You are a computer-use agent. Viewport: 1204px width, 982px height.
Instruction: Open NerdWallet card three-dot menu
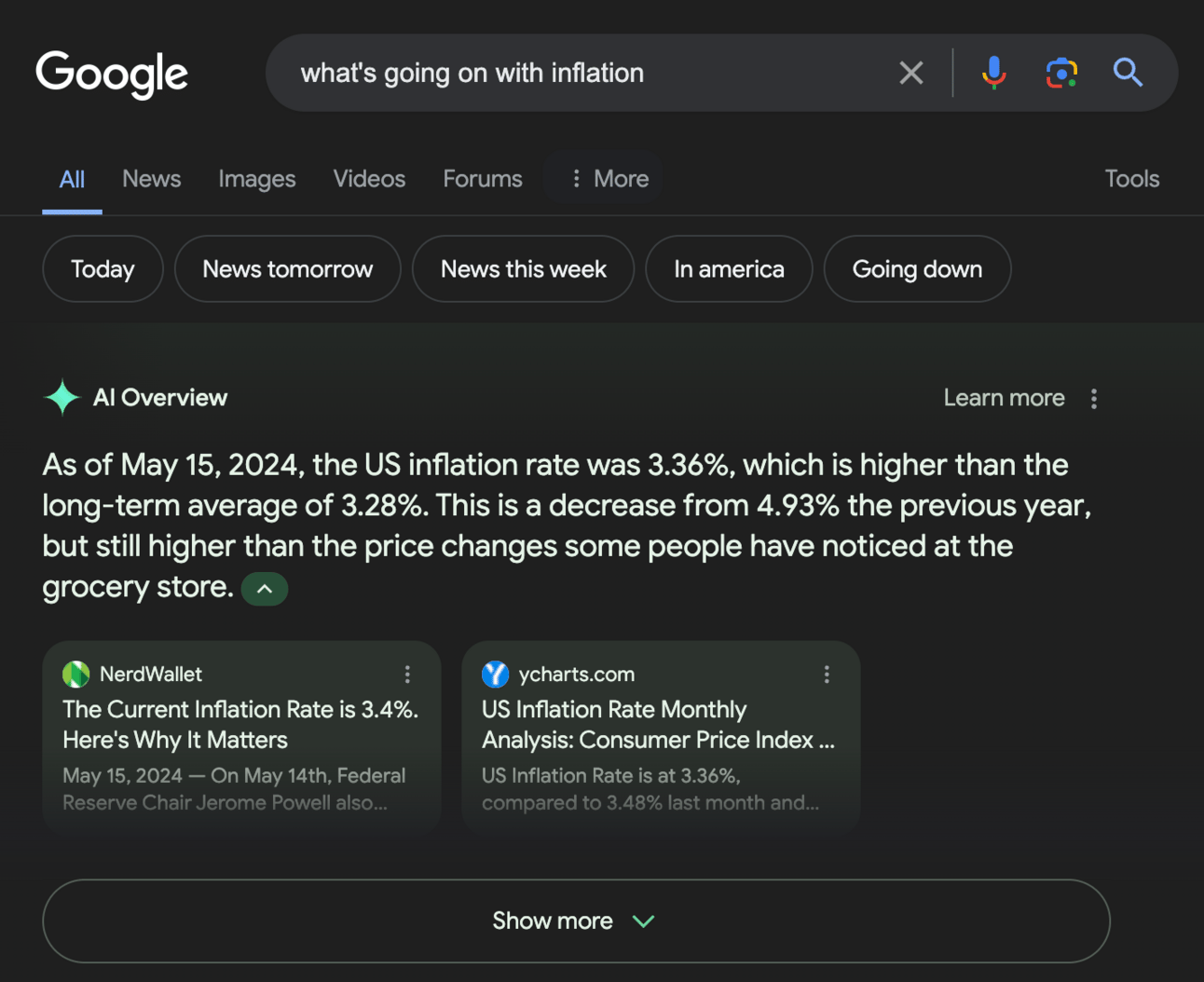point(407,675)
